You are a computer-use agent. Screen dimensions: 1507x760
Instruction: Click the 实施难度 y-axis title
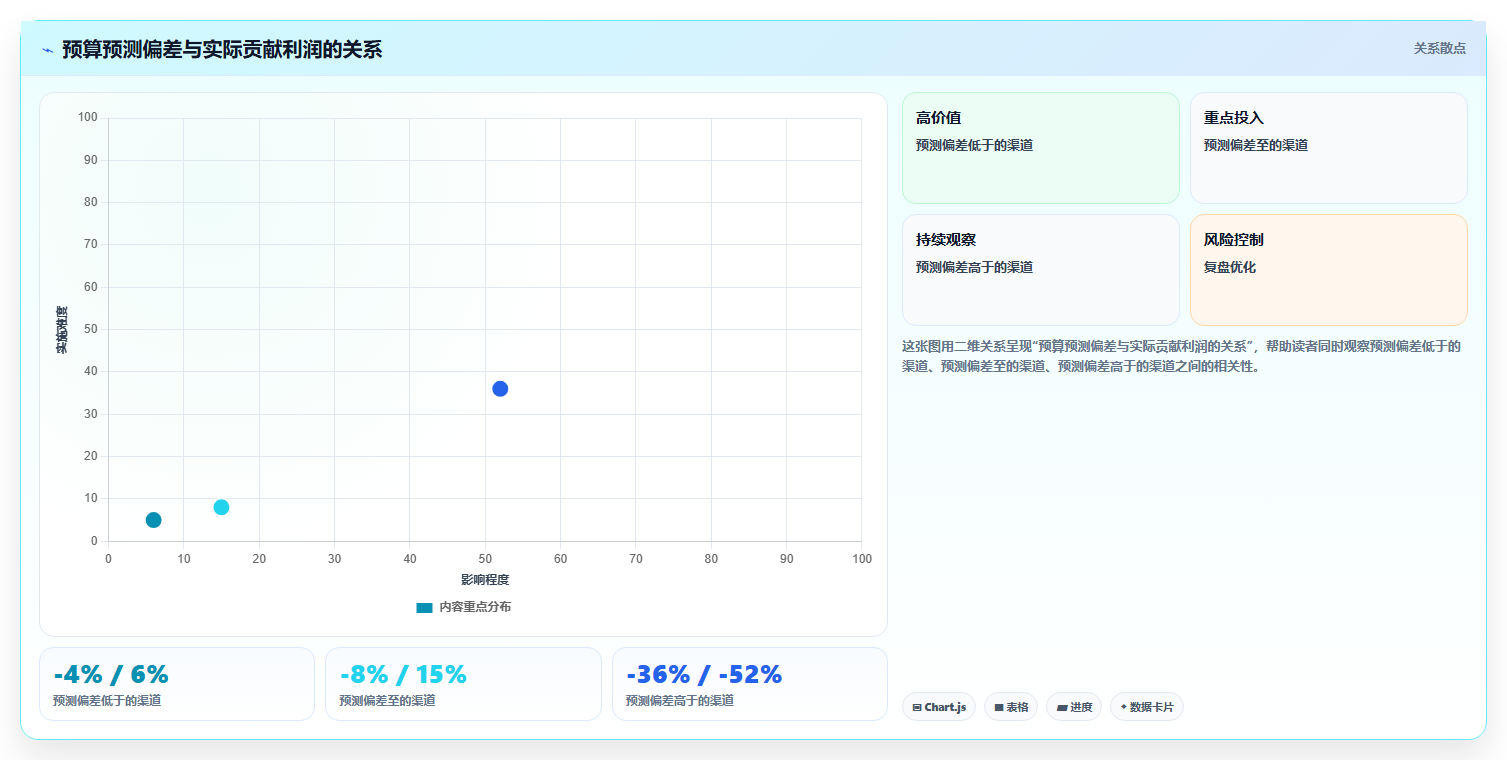(x=62, y=330)
